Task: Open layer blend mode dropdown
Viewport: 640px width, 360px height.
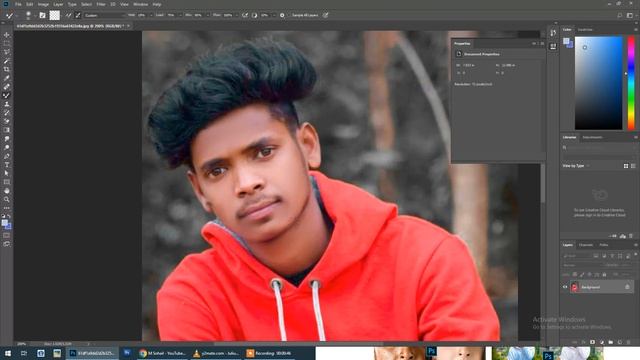Action: click(x=580, y=265)
